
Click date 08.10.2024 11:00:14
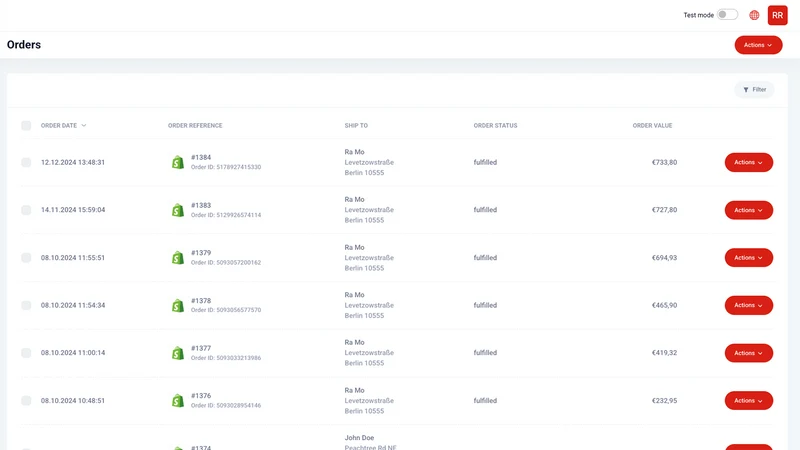tap(73, 353)
